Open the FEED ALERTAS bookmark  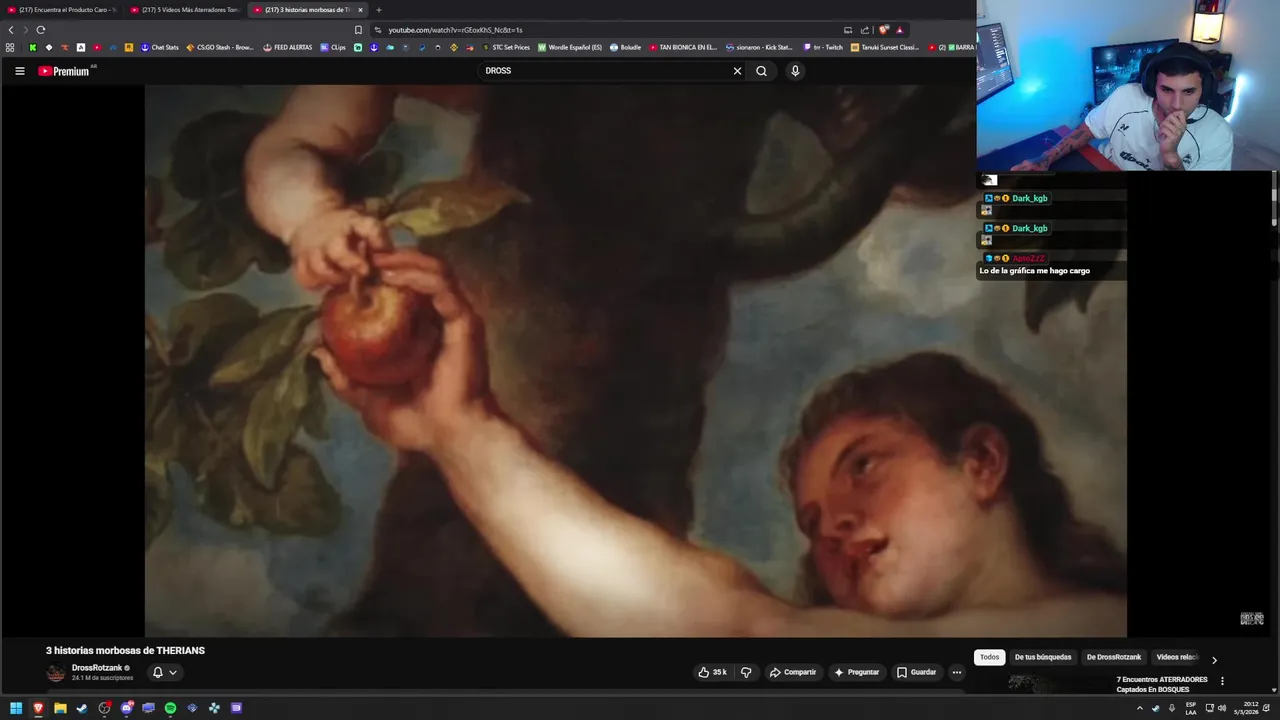pyautogui.click(x=288, y=47)
